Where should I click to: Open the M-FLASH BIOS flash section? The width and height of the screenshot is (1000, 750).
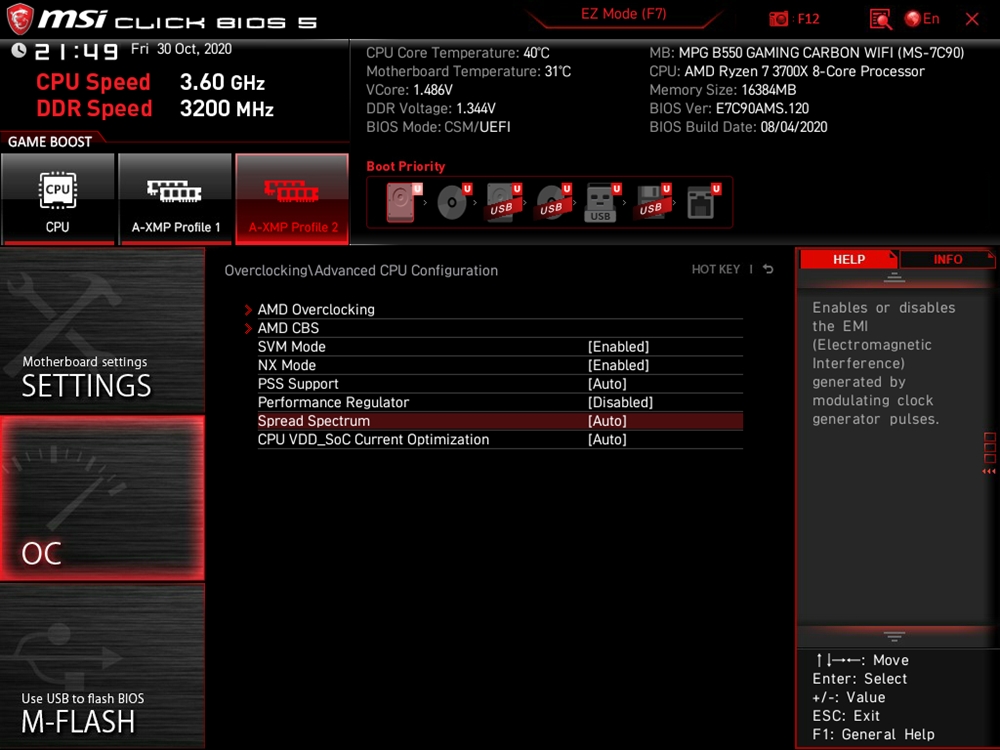[102, 666]
